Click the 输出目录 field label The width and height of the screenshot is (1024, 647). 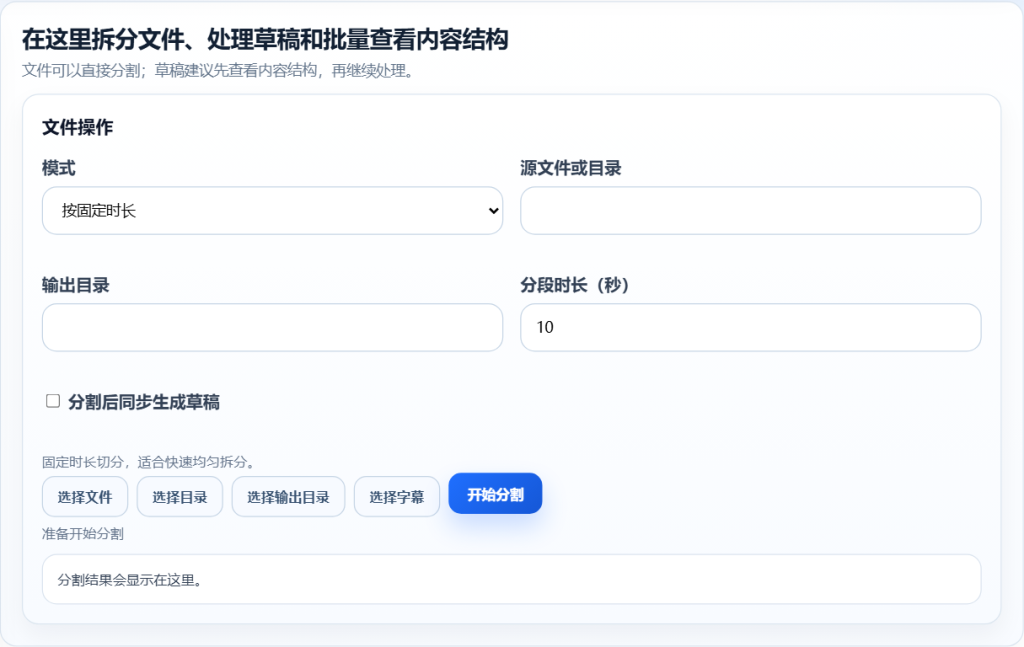(75, 285)
